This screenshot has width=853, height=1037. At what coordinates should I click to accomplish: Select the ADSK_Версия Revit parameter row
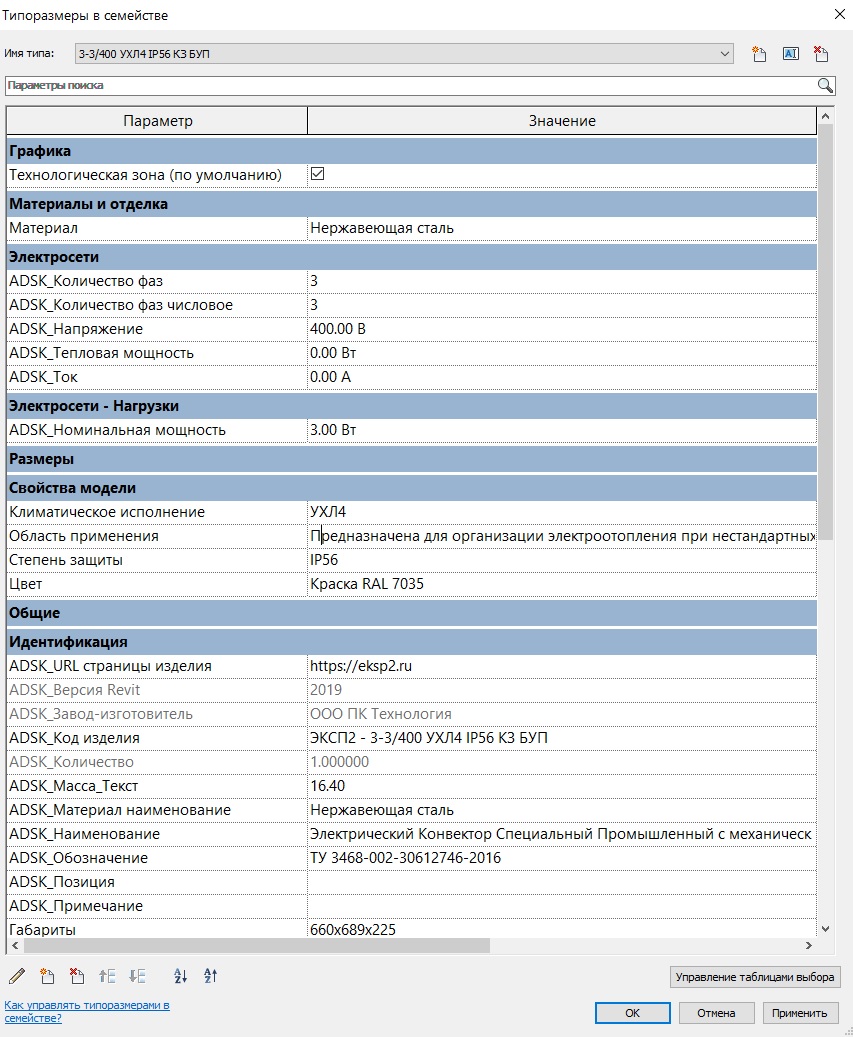point(412,690)
